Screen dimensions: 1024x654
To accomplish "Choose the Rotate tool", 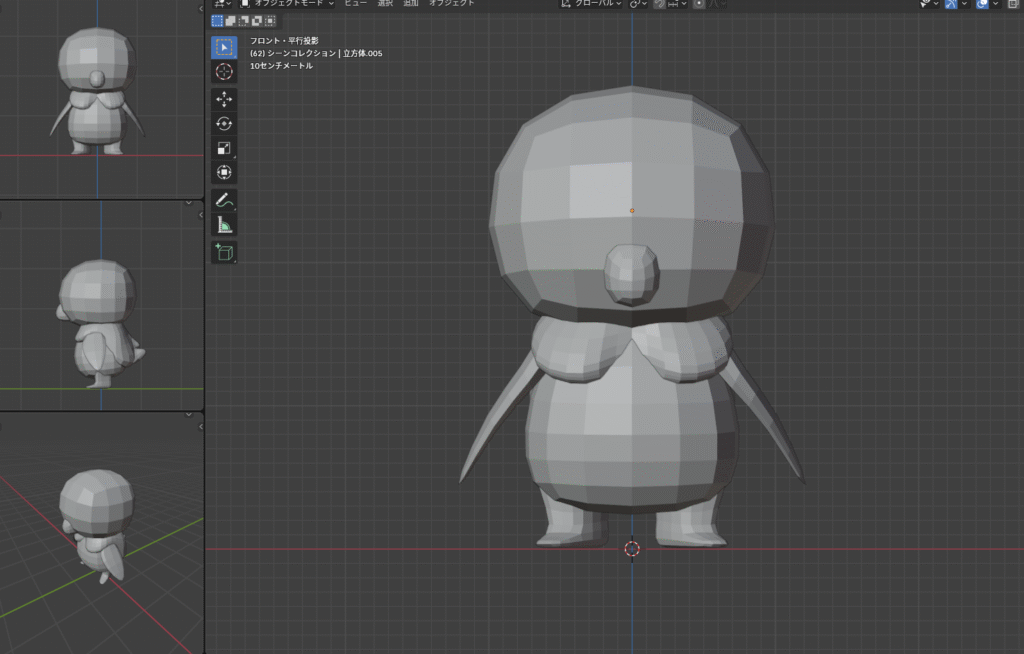I will click(x=224, y=124).
